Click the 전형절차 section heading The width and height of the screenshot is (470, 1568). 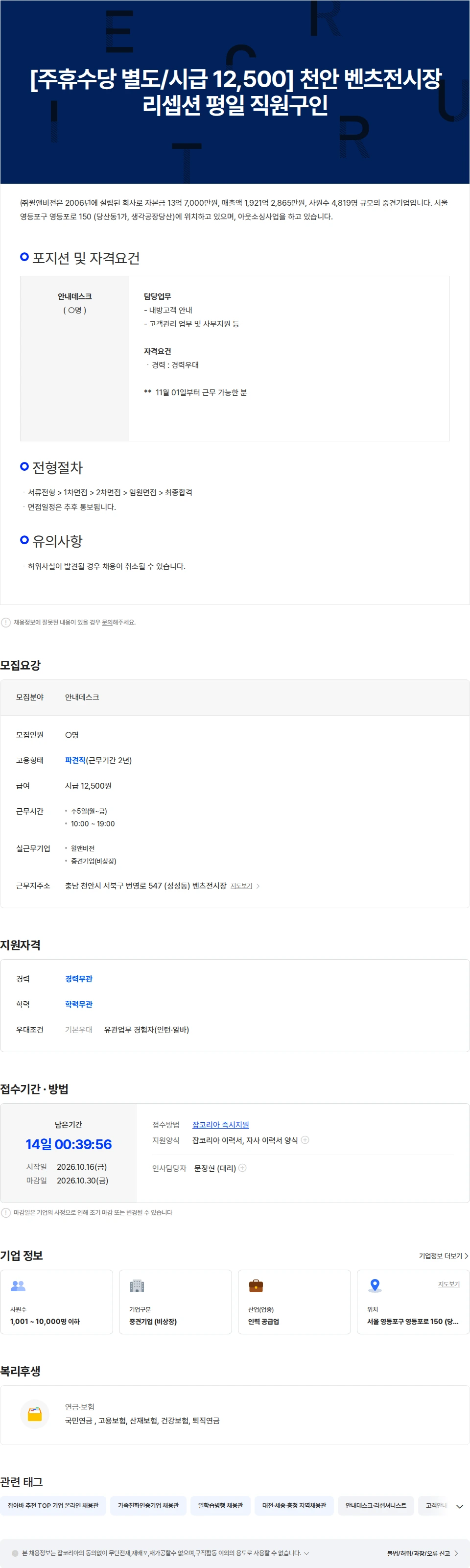pos(57,467)
